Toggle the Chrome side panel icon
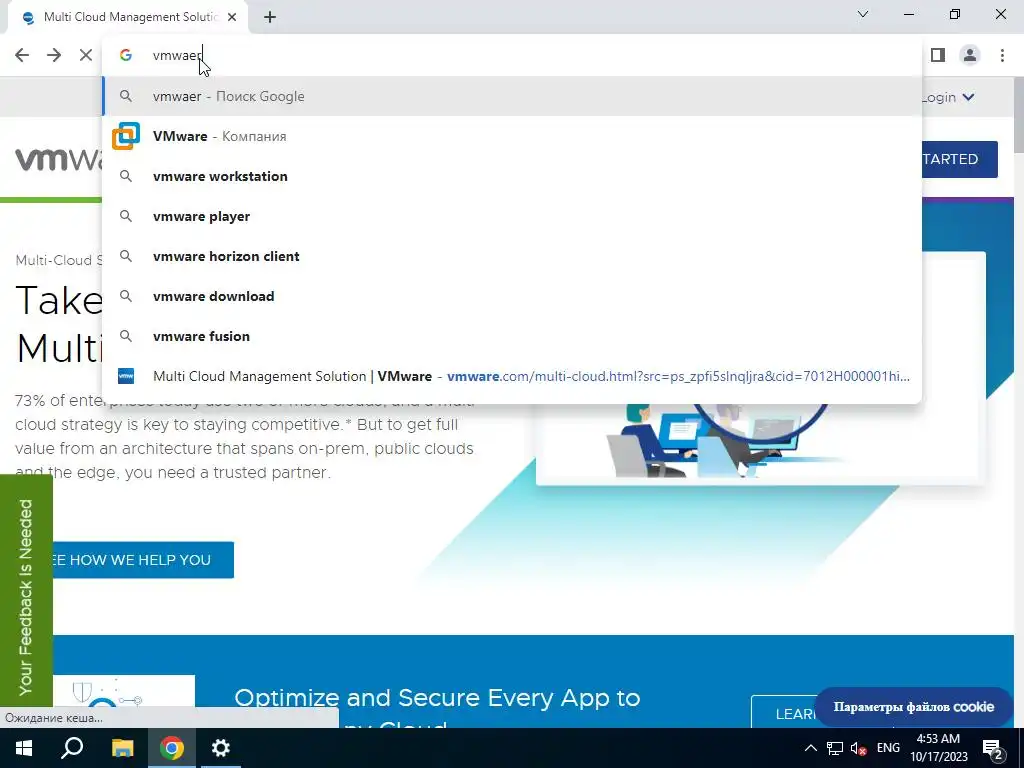Screen dimensions: 1024x768 click(938, 56)
